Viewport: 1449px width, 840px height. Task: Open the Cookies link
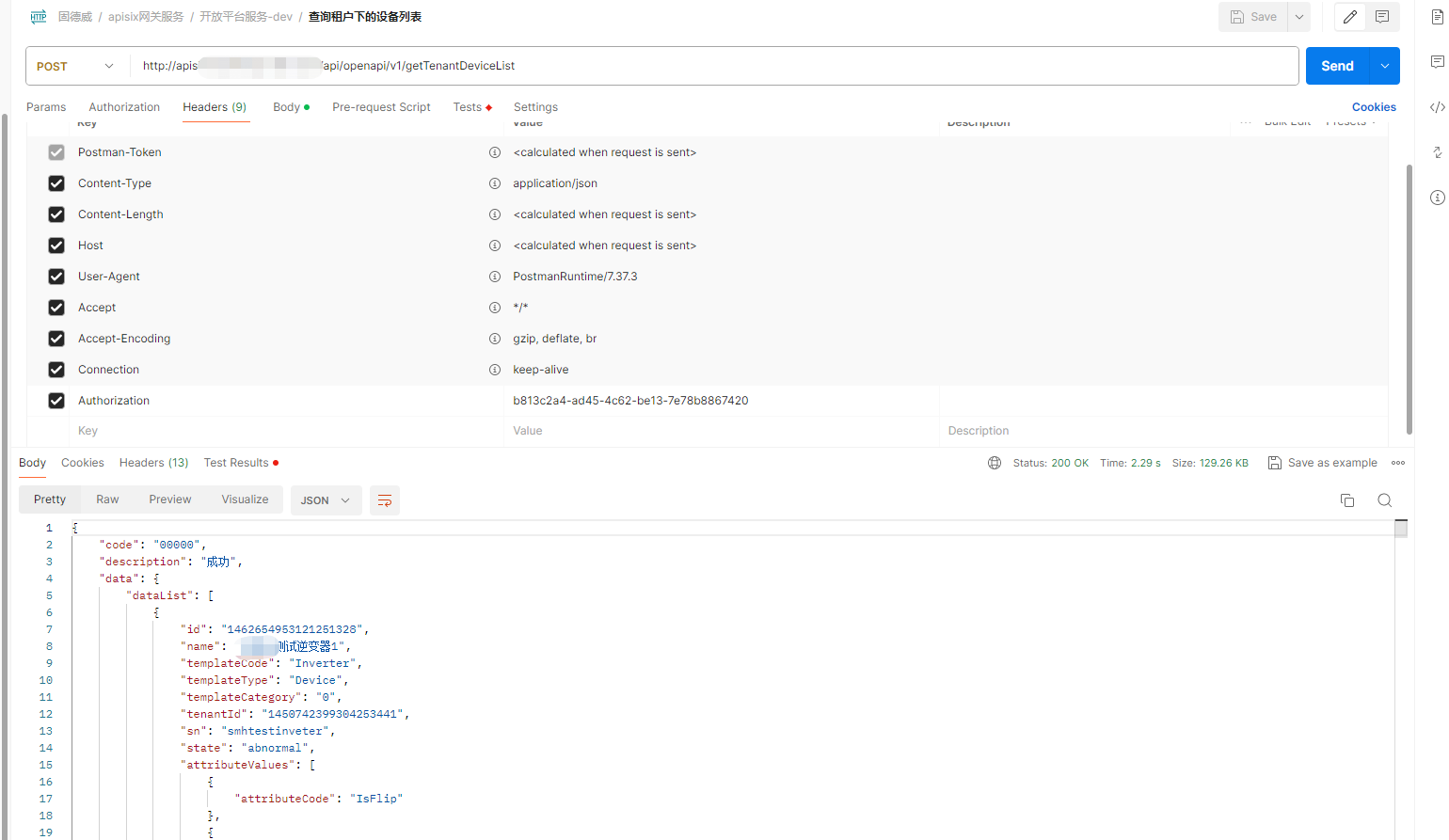coord(1374,107)
